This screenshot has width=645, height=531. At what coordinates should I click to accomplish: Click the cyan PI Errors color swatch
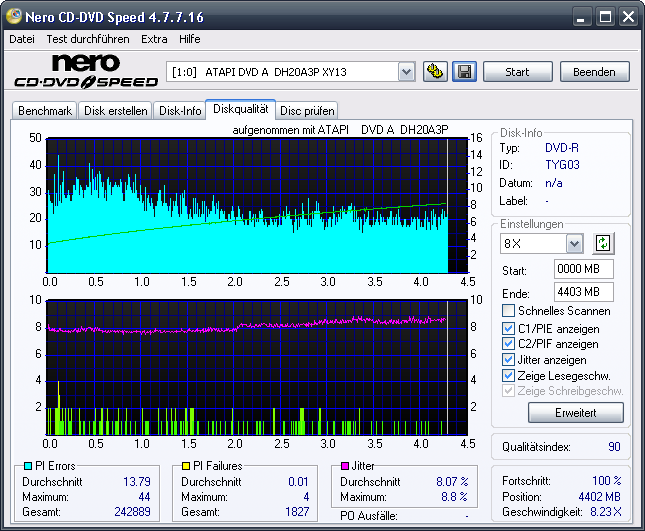tap(28, 466)
